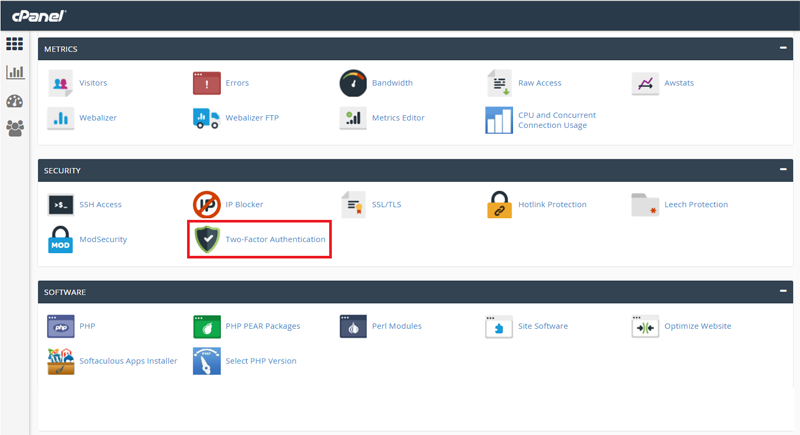This screenshot has width=800, height=435.
Task: Open the Two-Factor Authentication link
Action: click(276, 239)
